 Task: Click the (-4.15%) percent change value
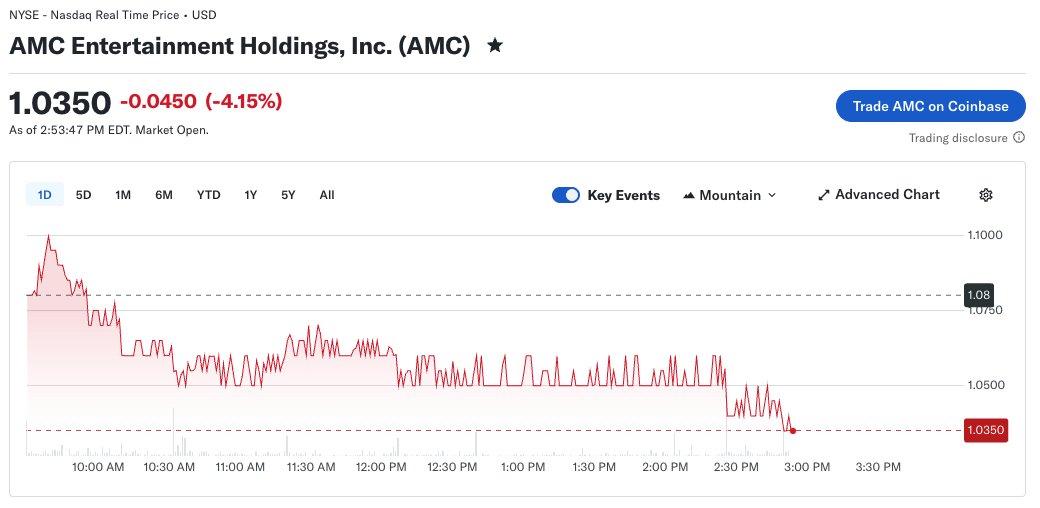243,101
